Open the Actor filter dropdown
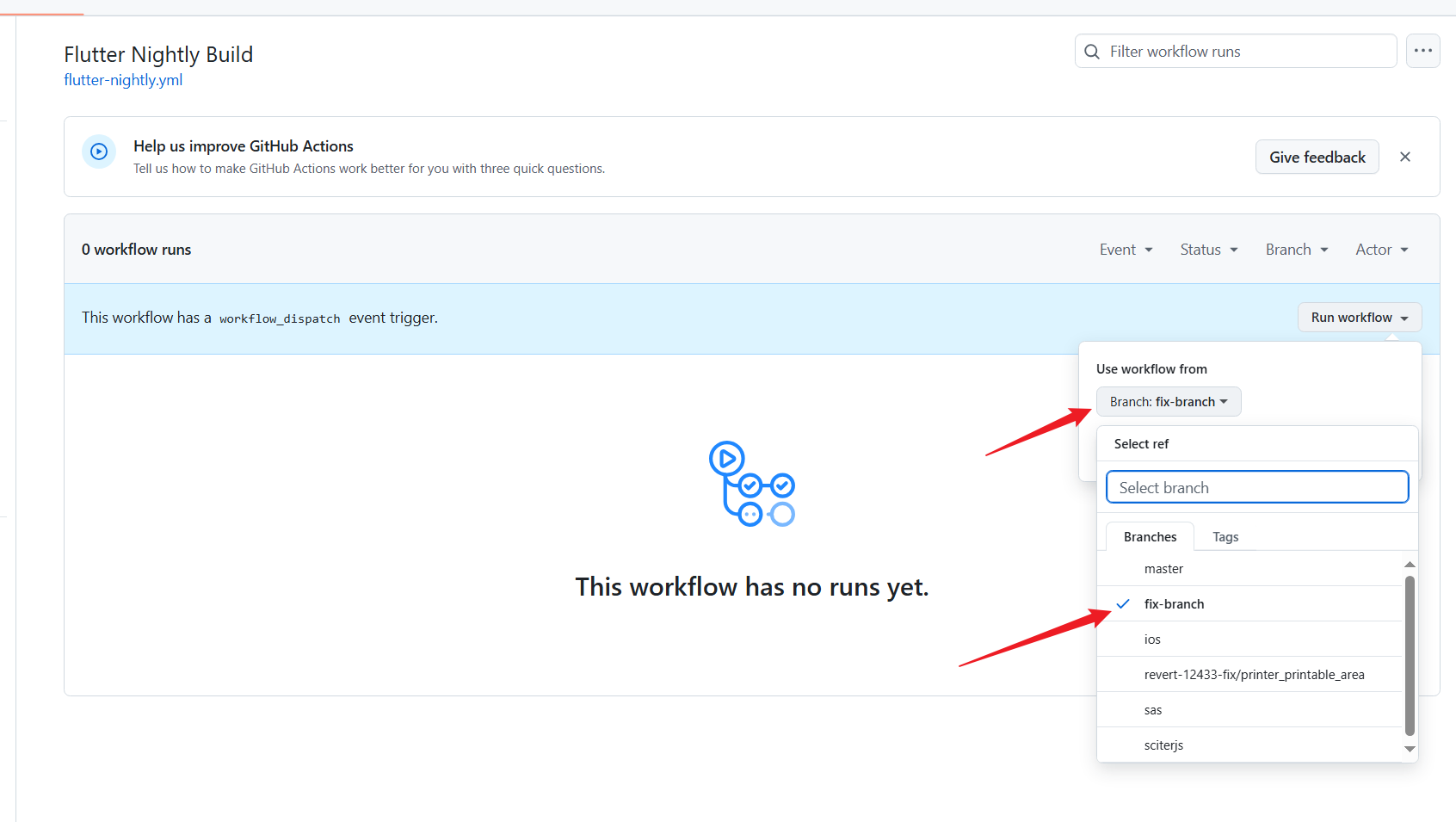This screenshot has width=1456, height=822. pyautogui.click(x=1382, y=250)
